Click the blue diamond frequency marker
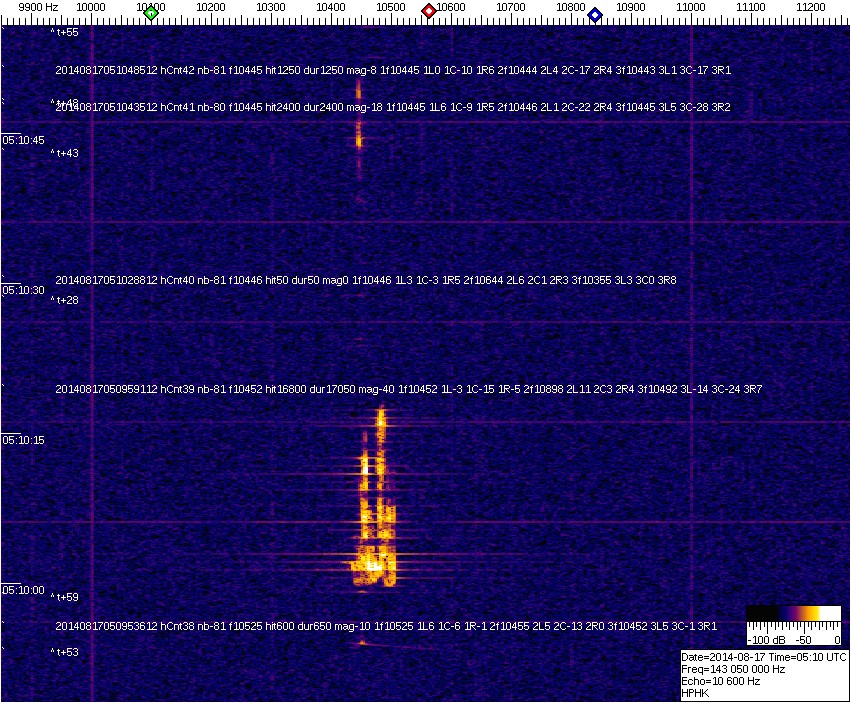This screenshot has width=851, height=703. click(595, 14)
